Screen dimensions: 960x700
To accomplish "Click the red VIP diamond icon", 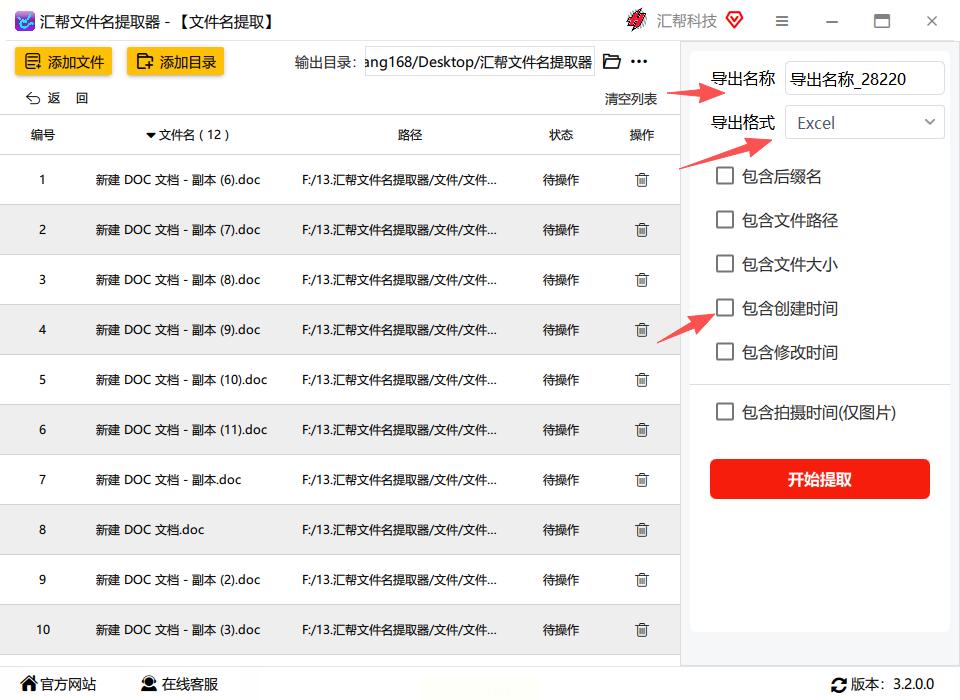I will (734, 20).
